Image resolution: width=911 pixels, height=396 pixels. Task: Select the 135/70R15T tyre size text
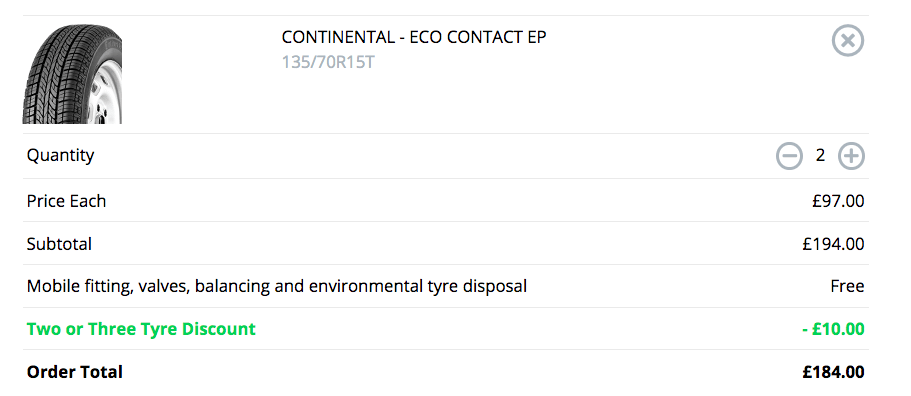click(328, 62)
